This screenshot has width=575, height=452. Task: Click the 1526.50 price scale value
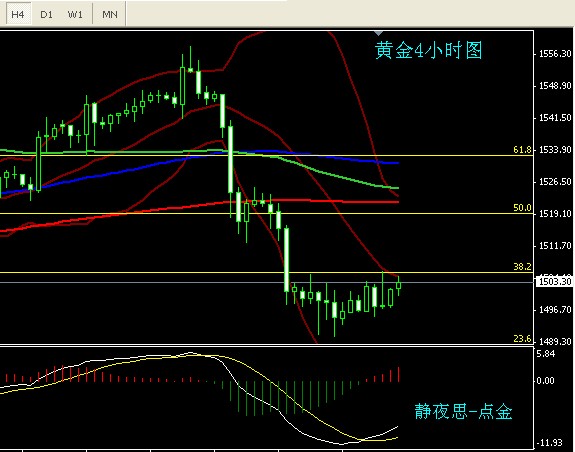tap(555, 181)
